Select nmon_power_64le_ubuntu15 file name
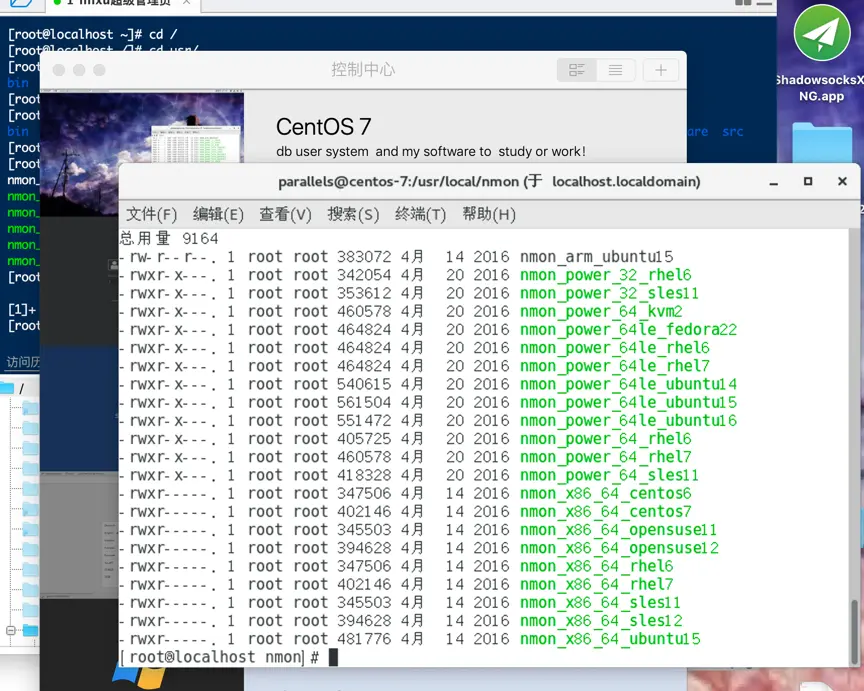This screenshot has width=864, height=691. [628, 402]
